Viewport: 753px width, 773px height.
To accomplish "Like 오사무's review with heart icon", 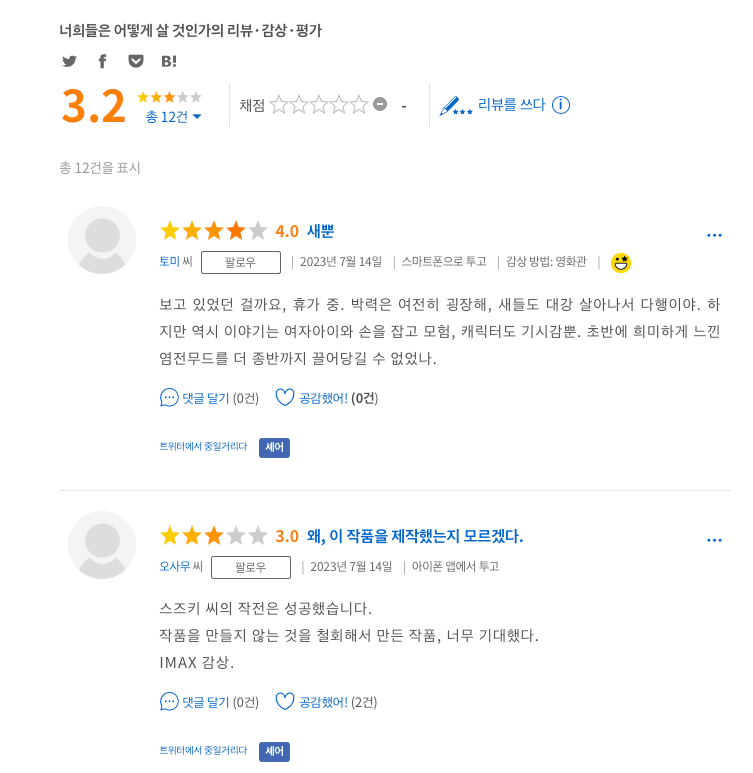I will tap(285, 702).
